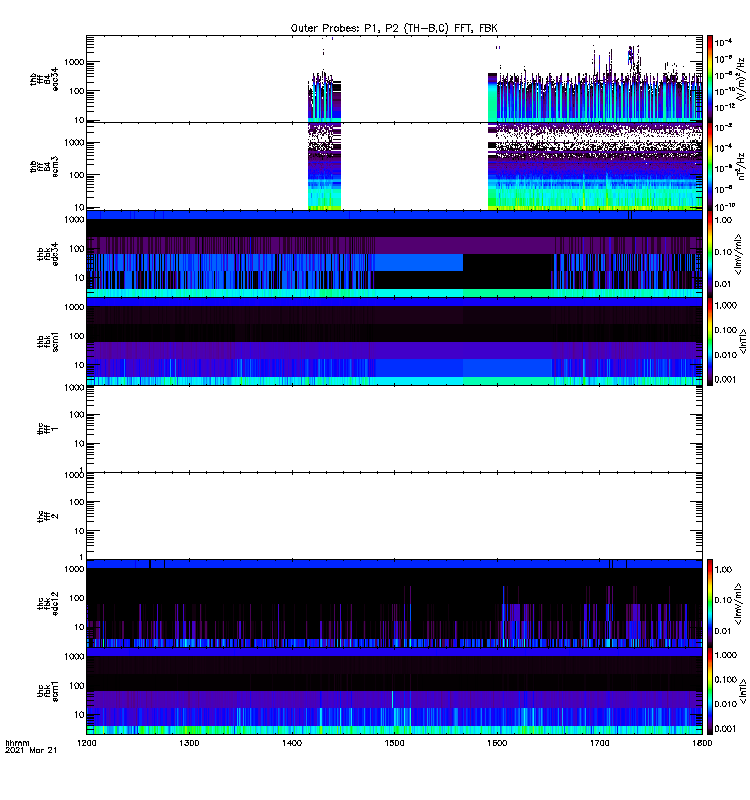This screenshot has width=750, height=800.
Task: Click the '10⁻¹²' tick on the top color bar
Action: tap(724, 107)
